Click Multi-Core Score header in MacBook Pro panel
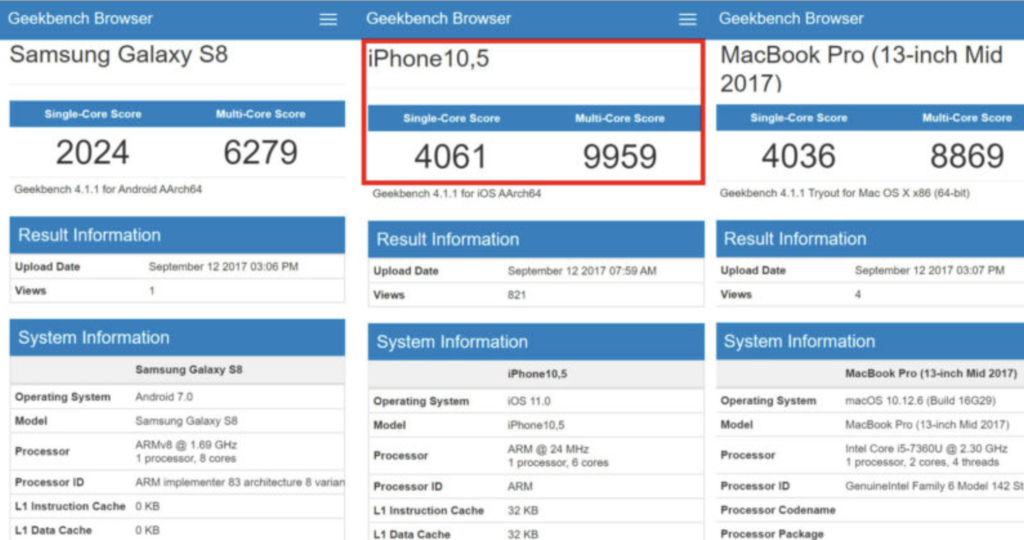 point(967,118)
